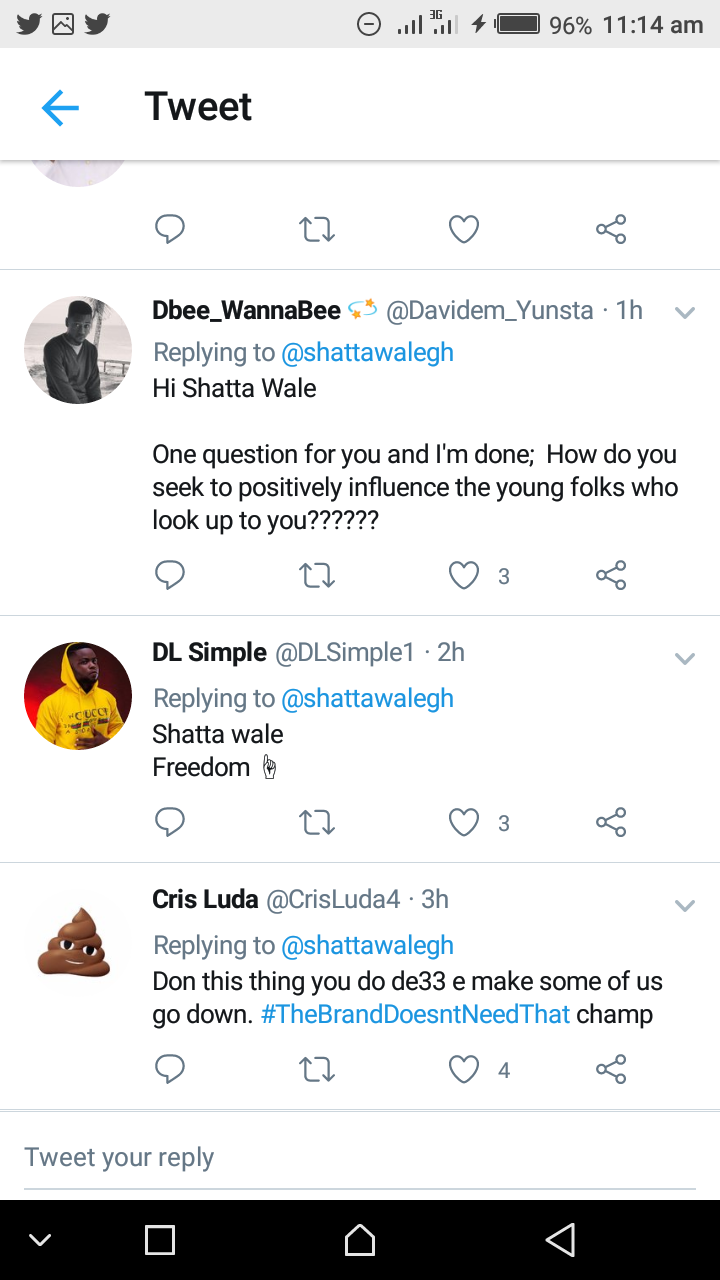This screenshot has width=720, height=1280.
Task: Share Dbee_WannaBee's tweet
Action: click(x=610, y=575)
